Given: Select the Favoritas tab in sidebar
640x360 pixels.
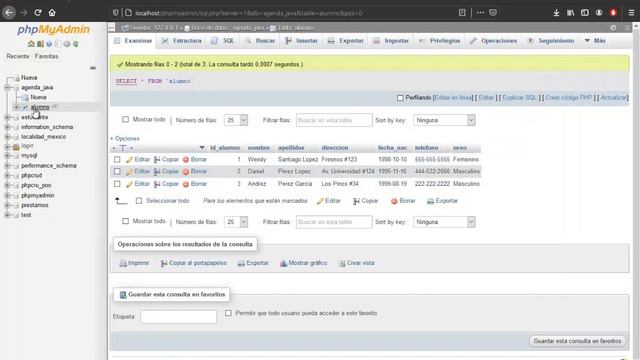Looking at the screenshot, I should 47,56.
